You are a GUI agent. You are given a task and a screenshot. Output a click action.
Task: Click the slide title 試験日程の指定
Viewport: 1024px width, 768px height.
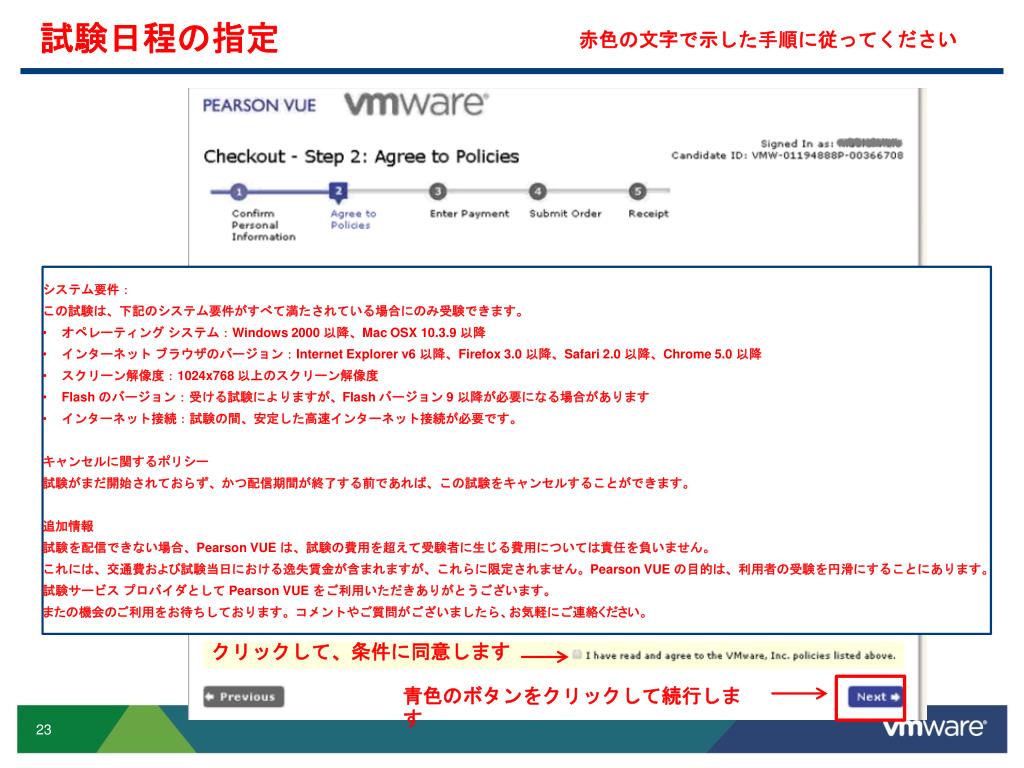[159, 38]
